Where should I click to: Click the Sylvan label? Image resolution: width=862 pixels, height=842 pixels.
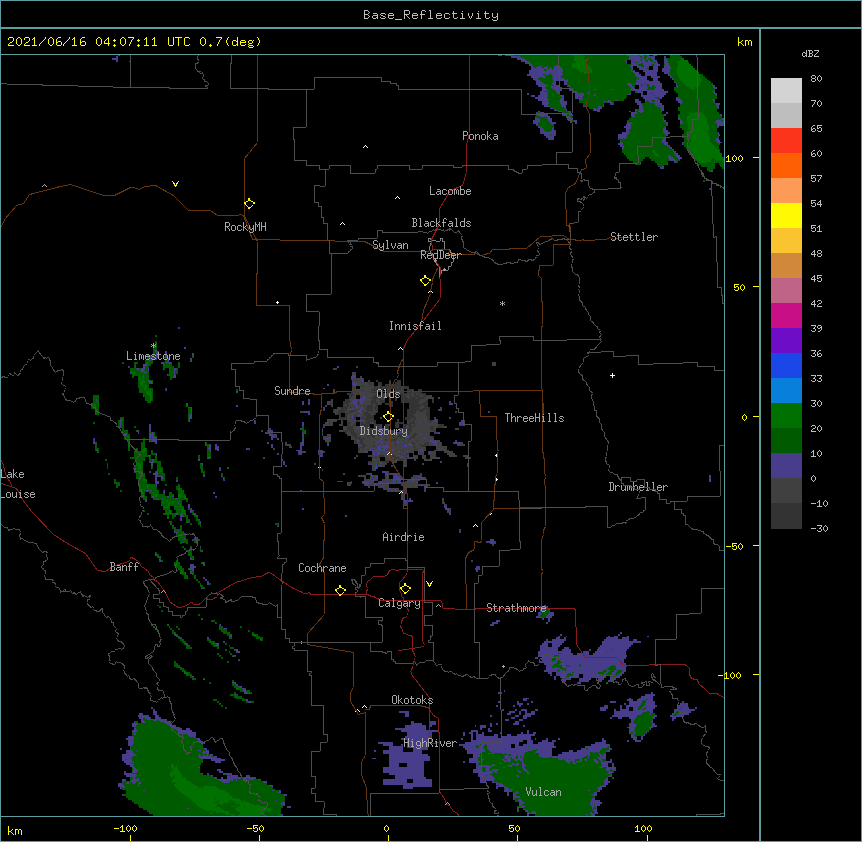click(x=390, y=245)
